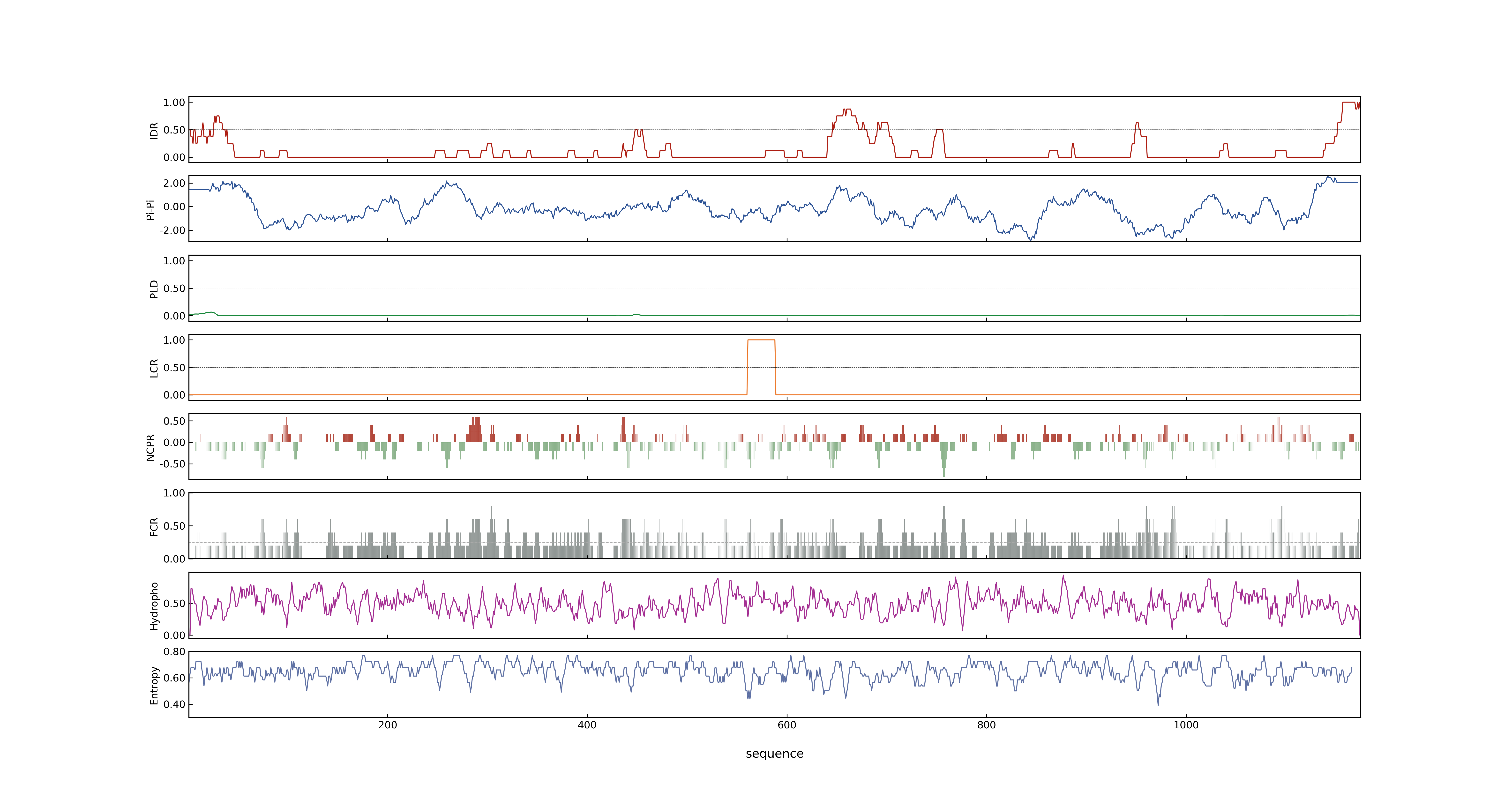Click the 2.00 tick on Pi-Pi axis
Image resolution: width=1512 pixels, height=806 pixels.
(x=174, y=183)
